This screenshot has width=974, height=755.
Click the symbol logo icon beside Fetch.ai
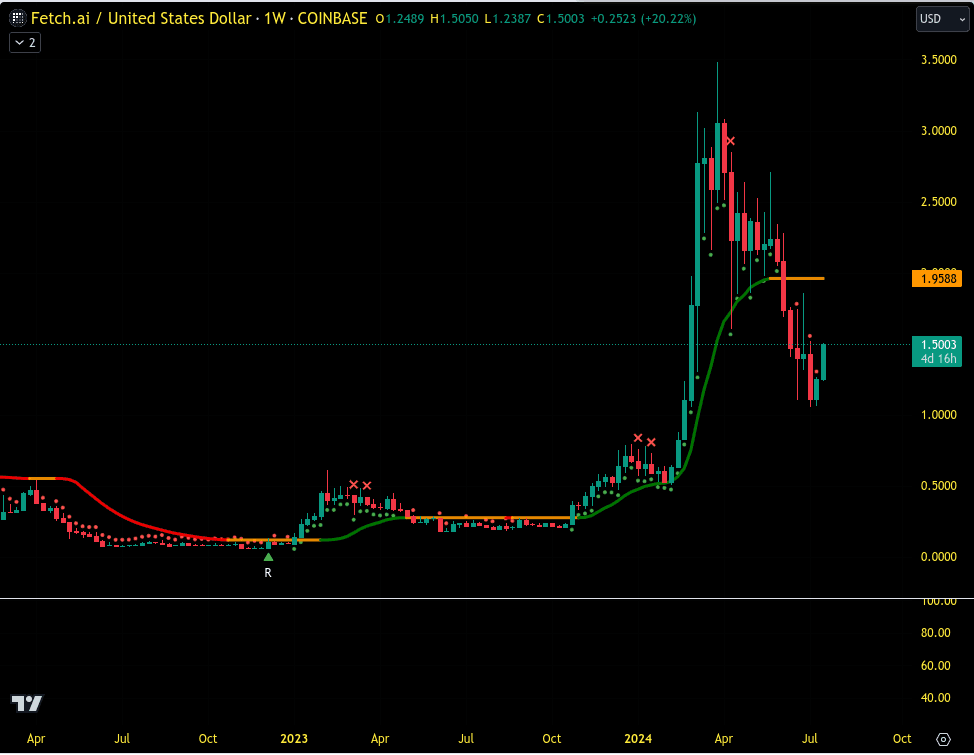click(x=17, y=19)
